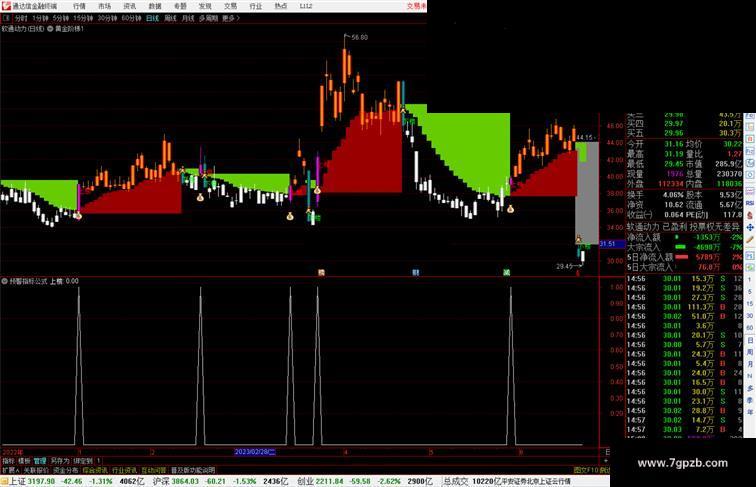Screen dimensions: 756x487
Task: Open the 关联报价 tab
Action: pos(36,470)
